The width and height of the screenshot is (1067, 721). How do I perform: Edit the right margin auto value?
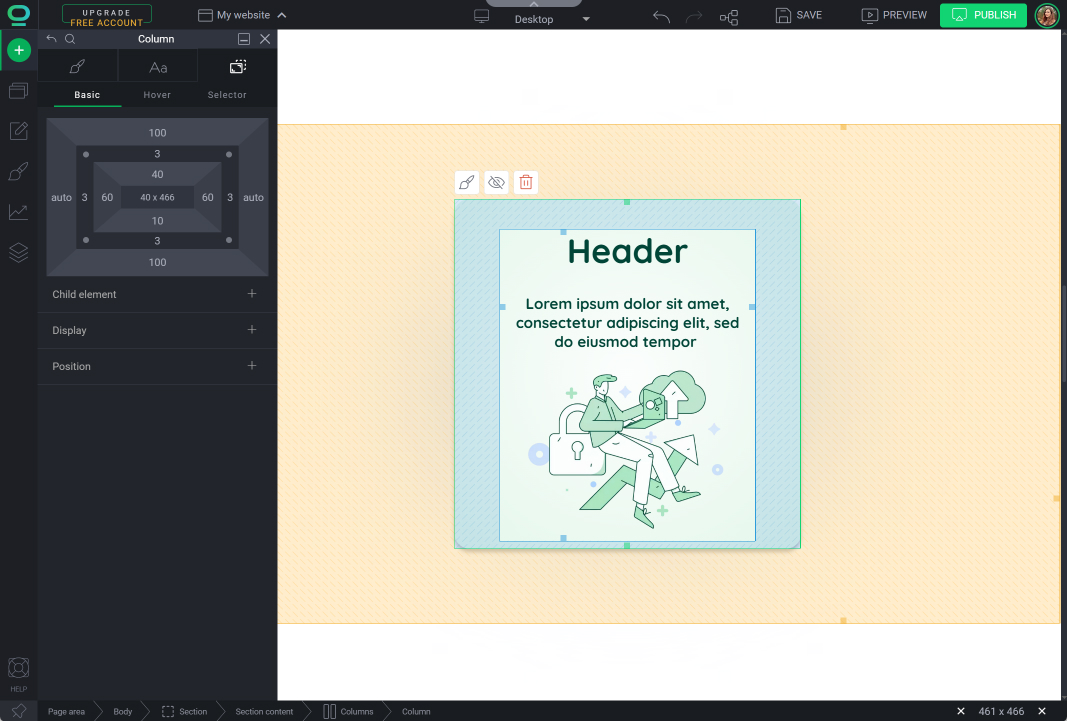pyautogui.click(x=253, y=197)
